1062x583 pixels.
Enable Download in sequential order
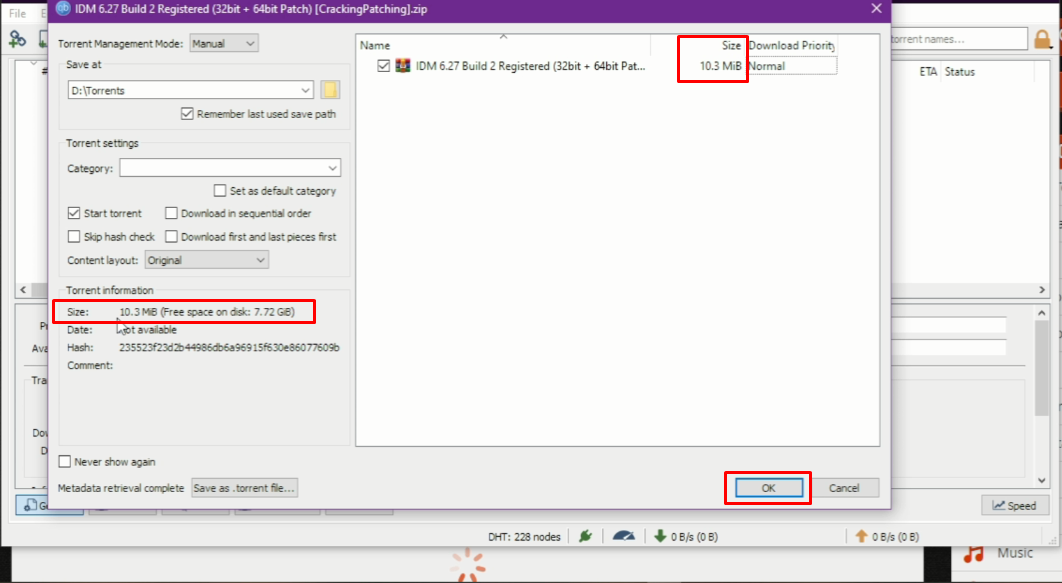click(x=171, y=213)
